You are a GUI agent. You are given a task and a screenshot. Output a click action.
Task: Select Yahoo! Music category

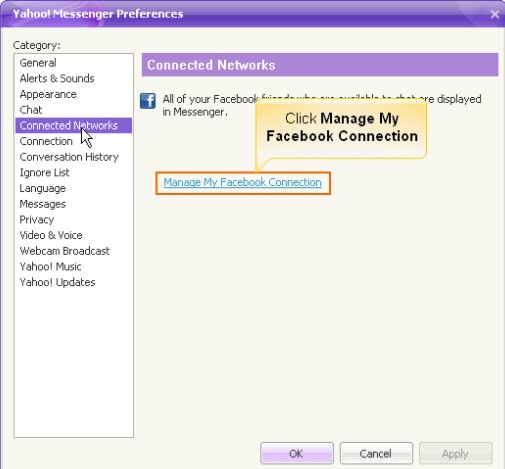point(73,266)
